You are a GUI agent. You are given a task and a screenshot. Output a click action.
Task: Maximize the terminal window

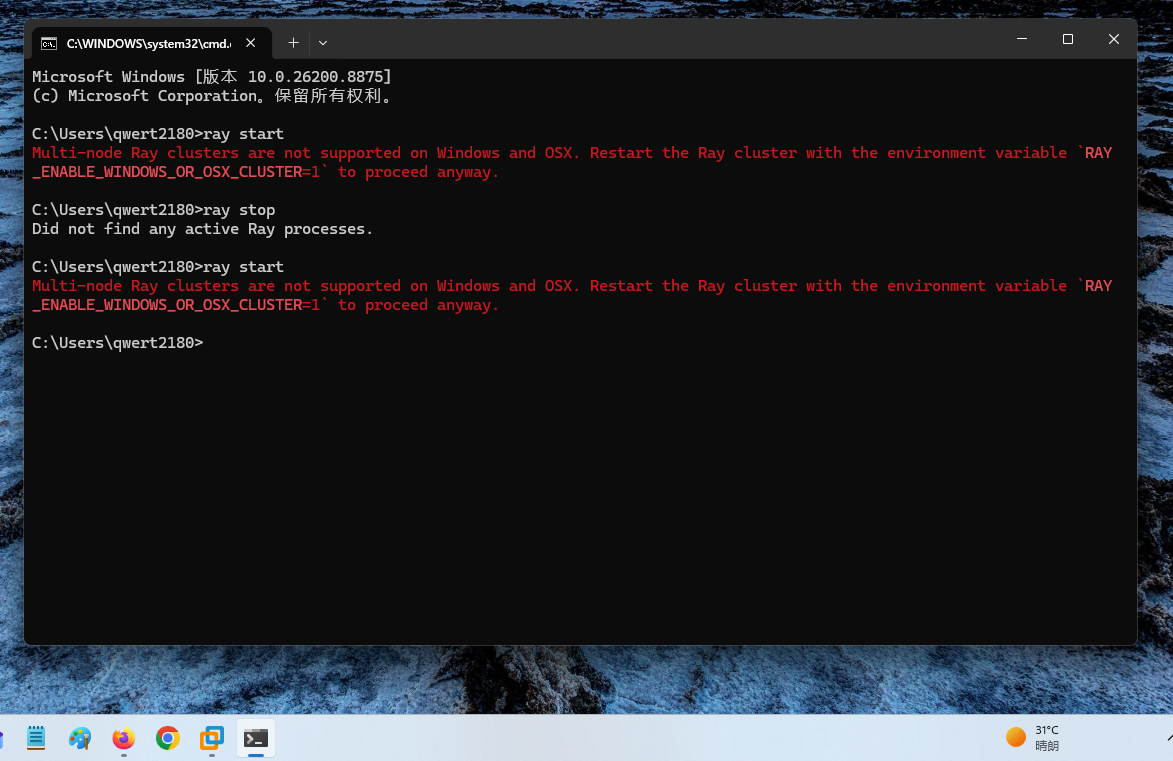coord(1068,39)
